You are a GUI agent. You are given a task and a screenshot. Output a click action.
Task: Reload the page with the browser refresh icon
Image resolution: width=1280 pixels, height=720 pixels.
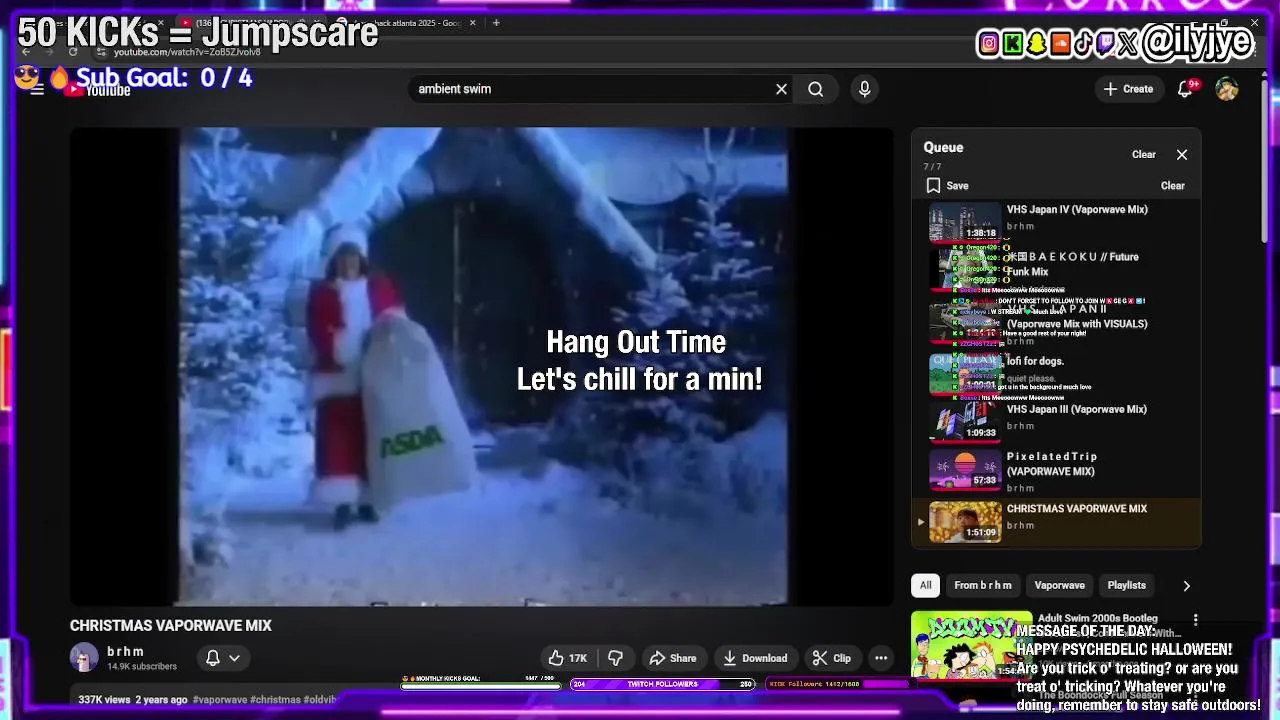pos(73,52)
